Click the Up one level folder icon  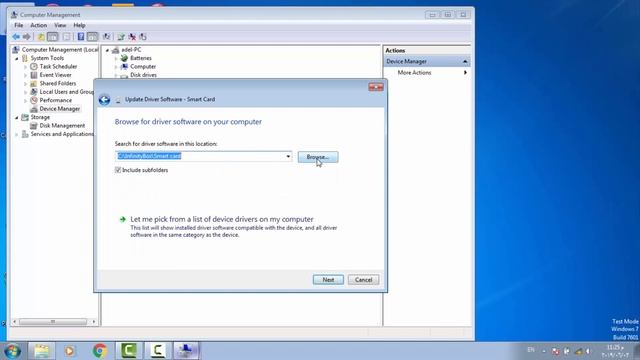(x=41, y=37)
